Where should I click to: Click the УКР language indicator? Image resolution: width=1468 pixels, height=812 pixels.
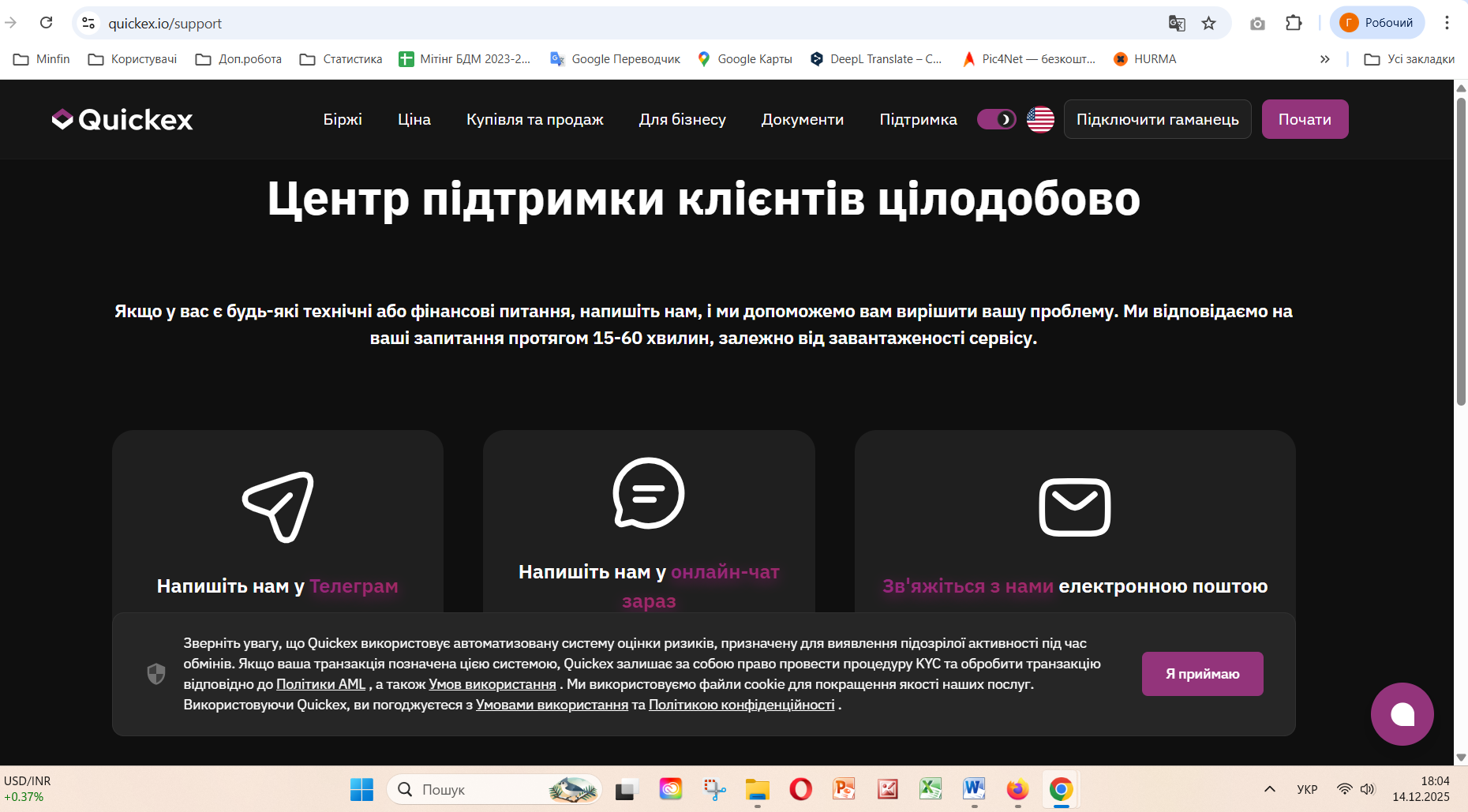tap(1308, 789)
